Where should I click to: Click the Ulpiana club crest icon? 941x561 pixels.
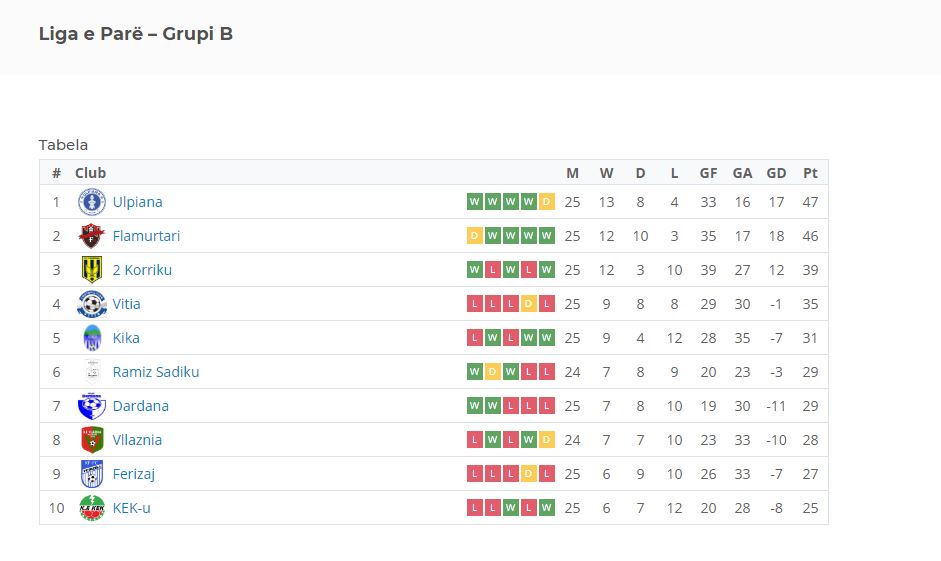click(92, 202)
